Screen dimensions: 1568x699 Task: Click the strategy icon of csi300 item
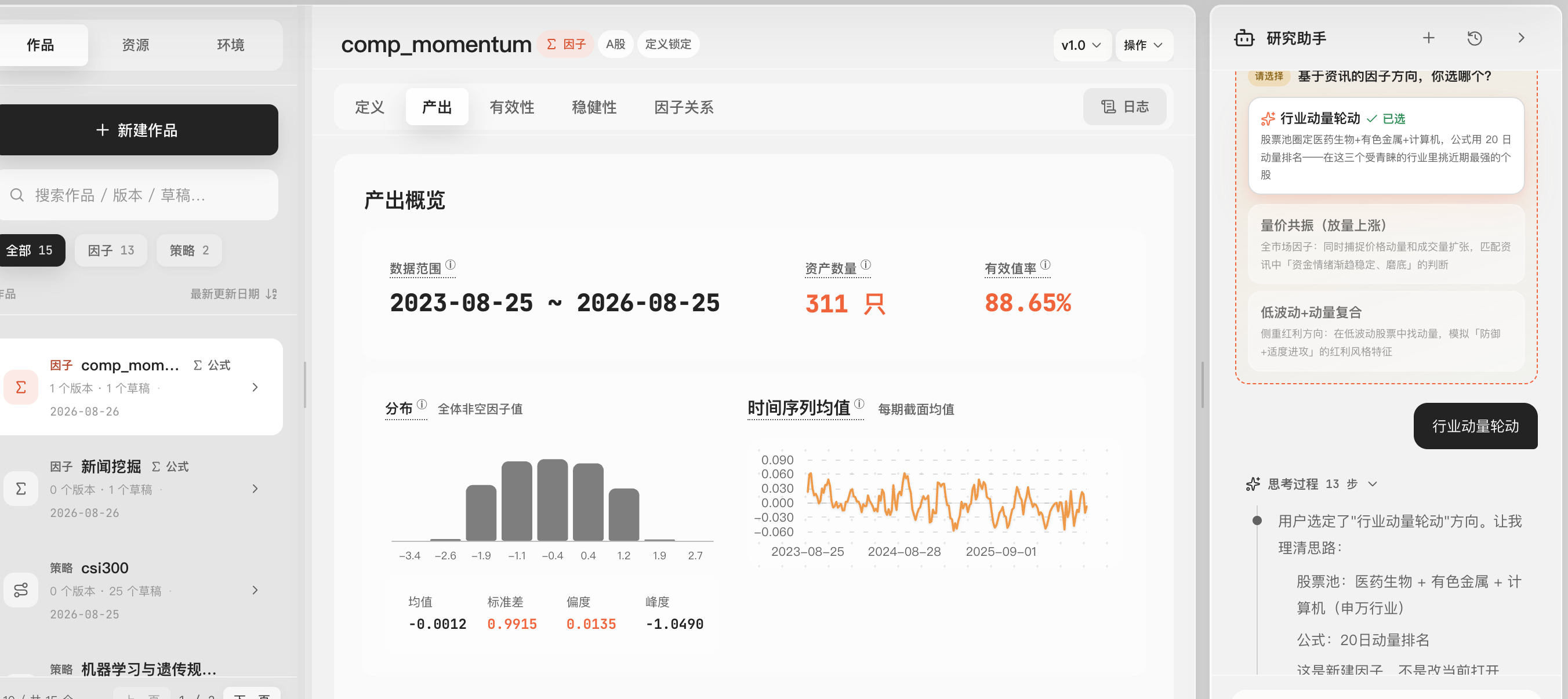[x=21, y=590]
